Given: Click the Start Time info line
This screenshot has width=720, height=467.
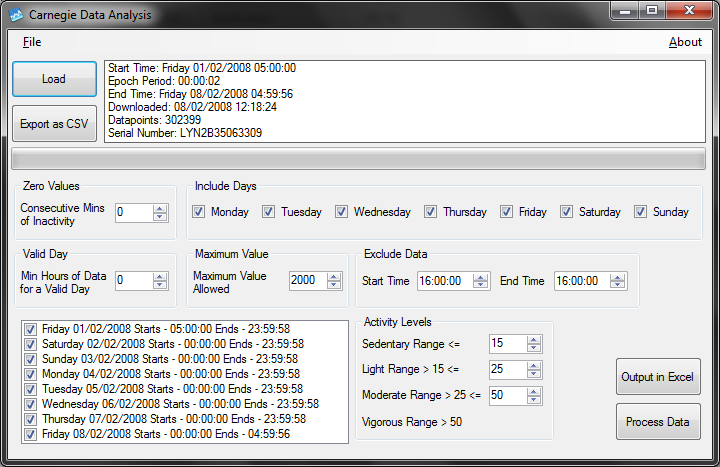Looking at the screenshot, I should pos(202,68).
